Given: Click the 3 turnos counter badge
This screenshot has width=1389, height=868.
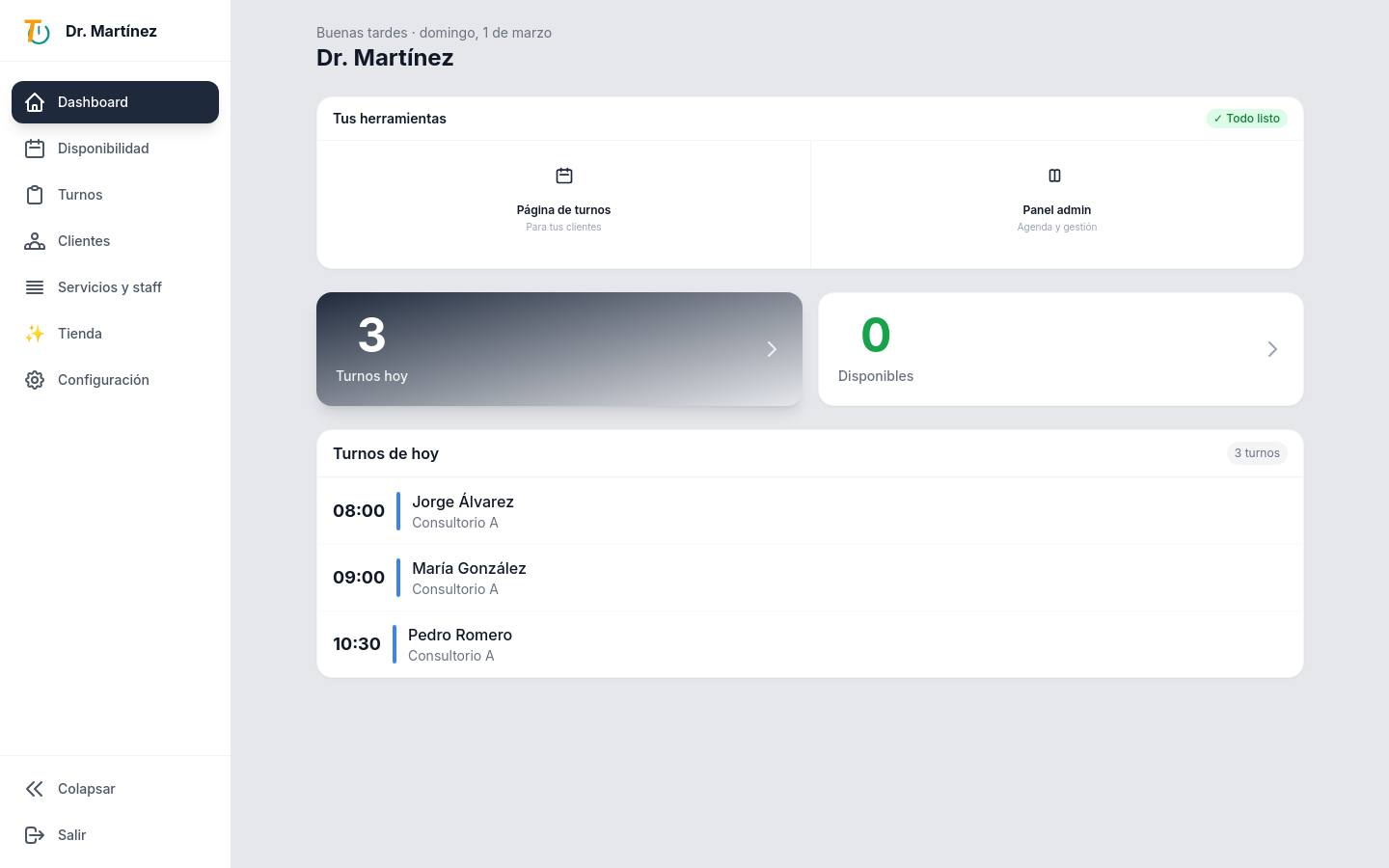Looking at the screenshot, I should (x=1257, y=452).
